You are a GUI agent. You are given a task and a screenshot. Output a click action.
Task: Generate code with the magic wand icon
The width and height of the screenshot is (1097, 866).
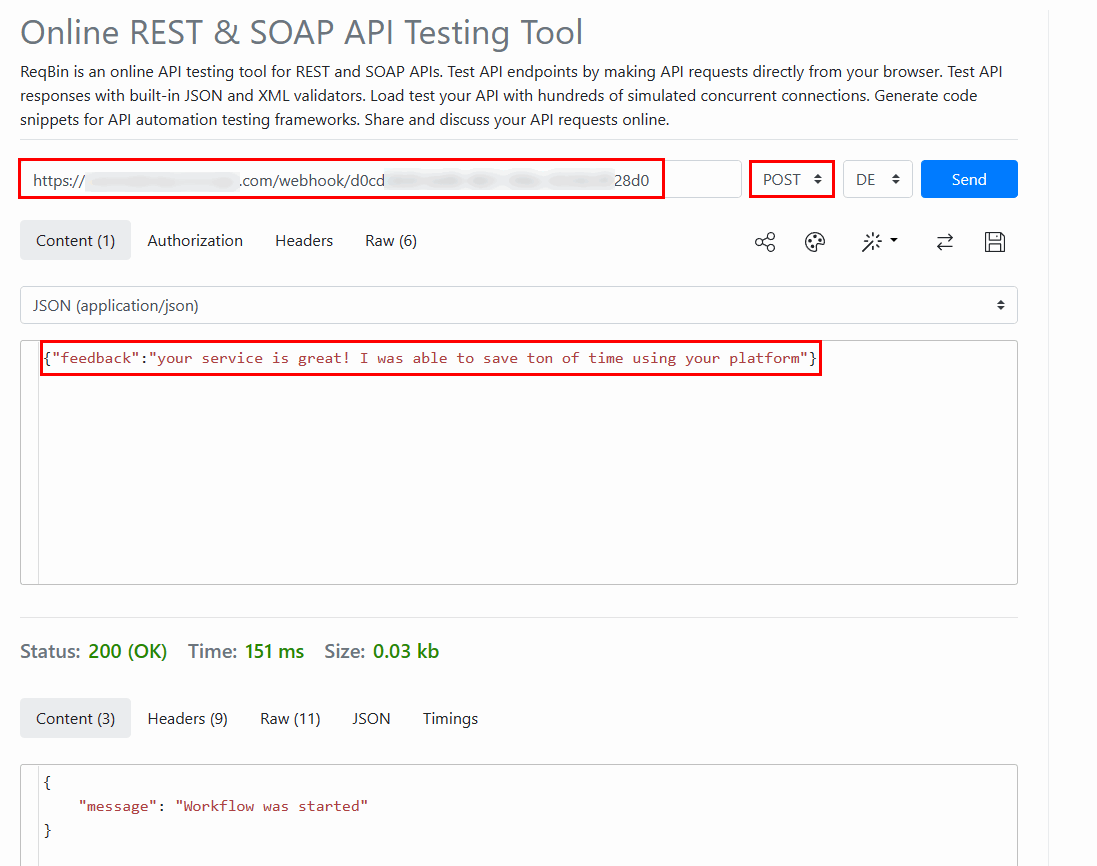point(872,241)
